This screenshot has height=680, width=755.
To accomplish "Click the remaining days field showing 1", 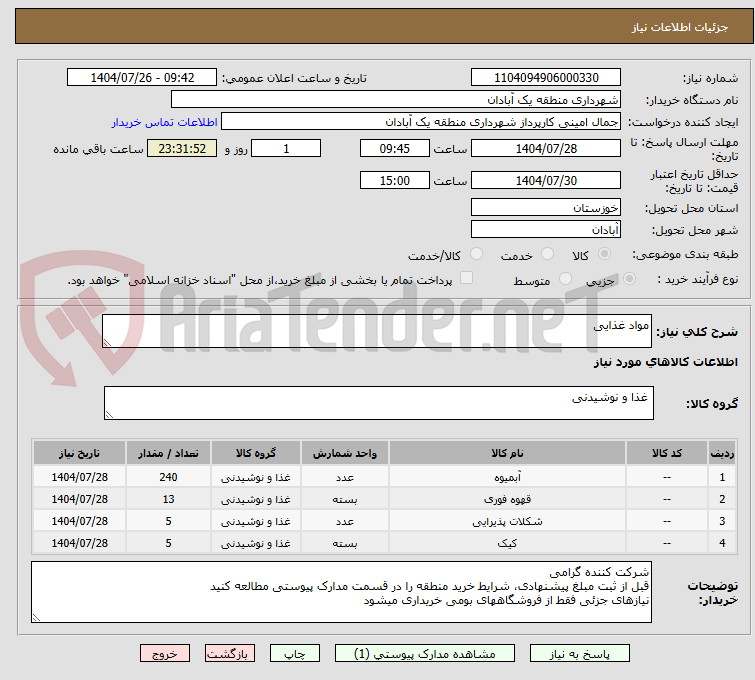I will [x=286, y=148].
